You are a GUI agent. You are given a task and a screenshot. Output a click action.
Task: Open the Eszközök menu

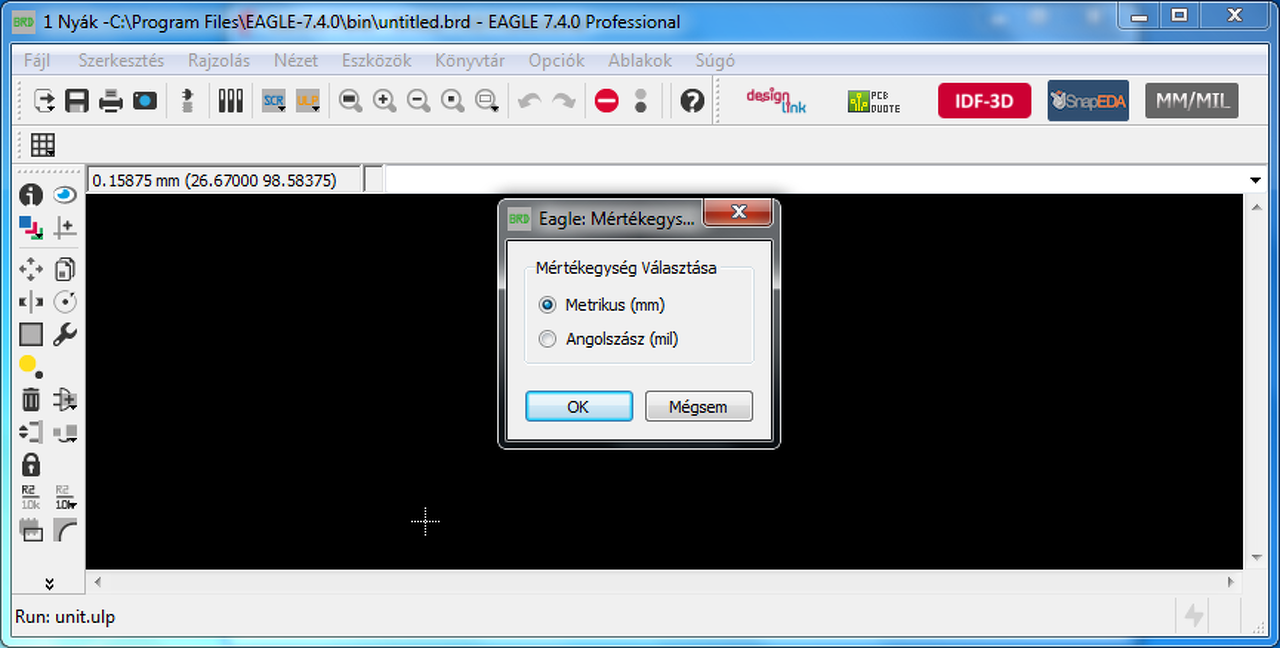(377, 60)
